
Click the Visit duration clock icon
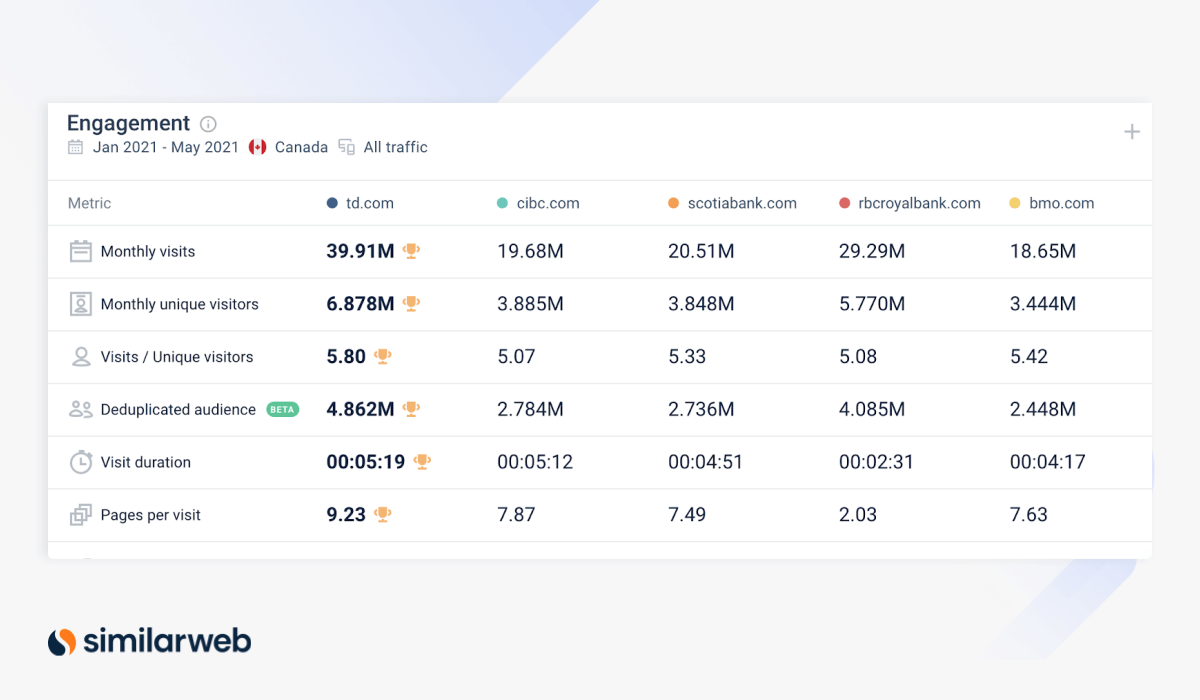tap(80, 462)
